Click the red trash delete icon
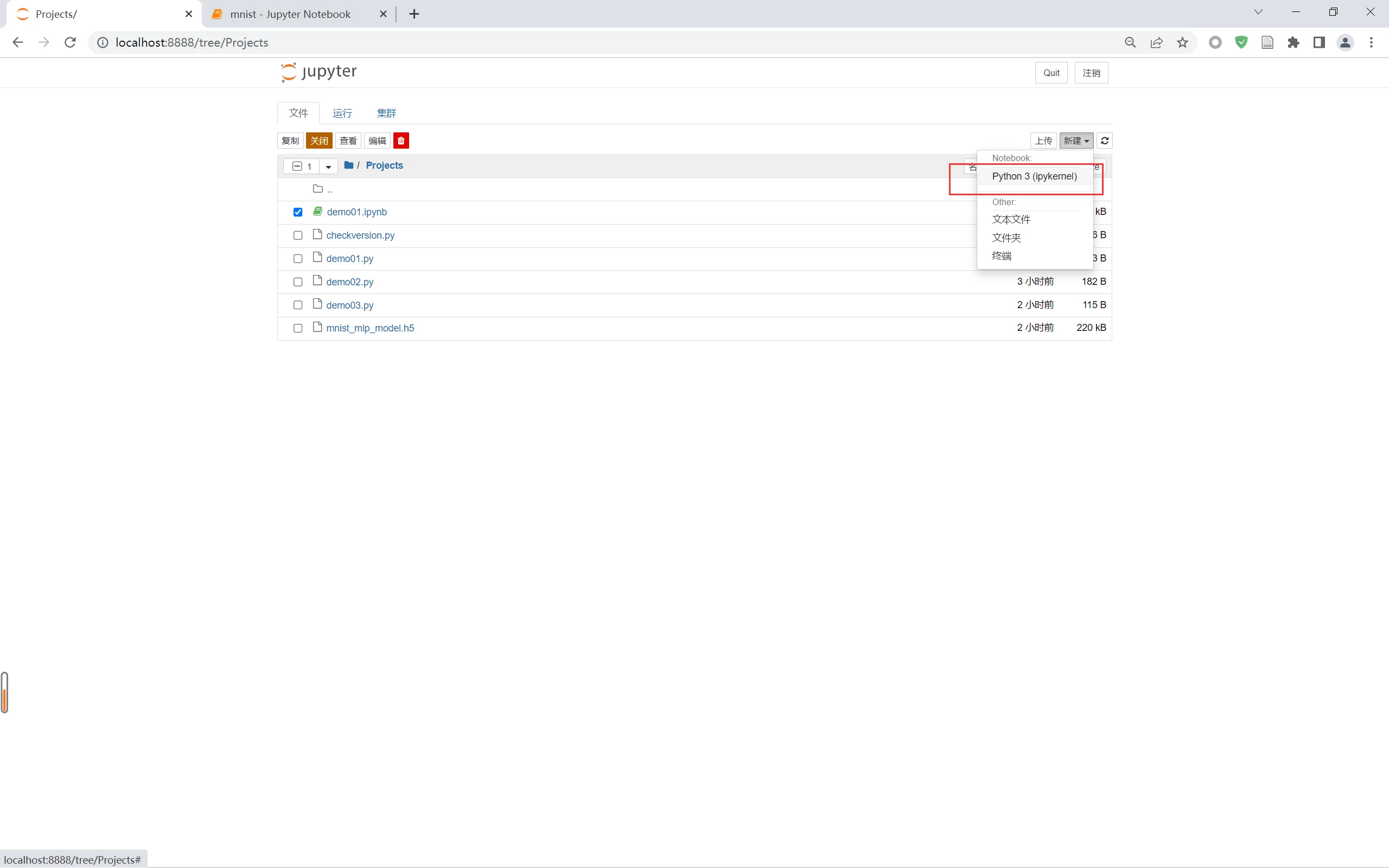The height and width of the screenshot is (868, 1389). point(400,141)
